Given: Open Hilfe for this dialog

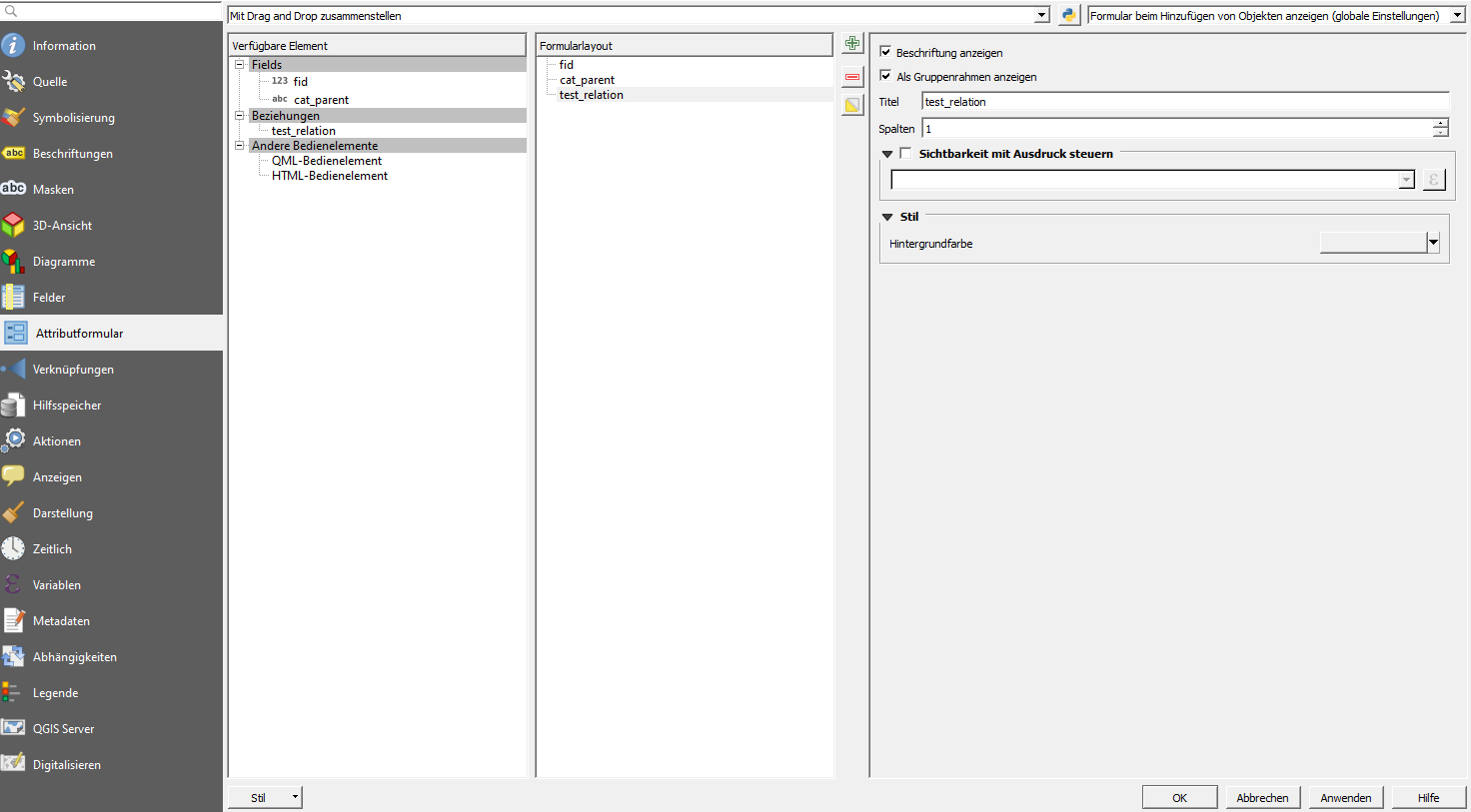Looking at the screenshot, I should [1428, 797].
